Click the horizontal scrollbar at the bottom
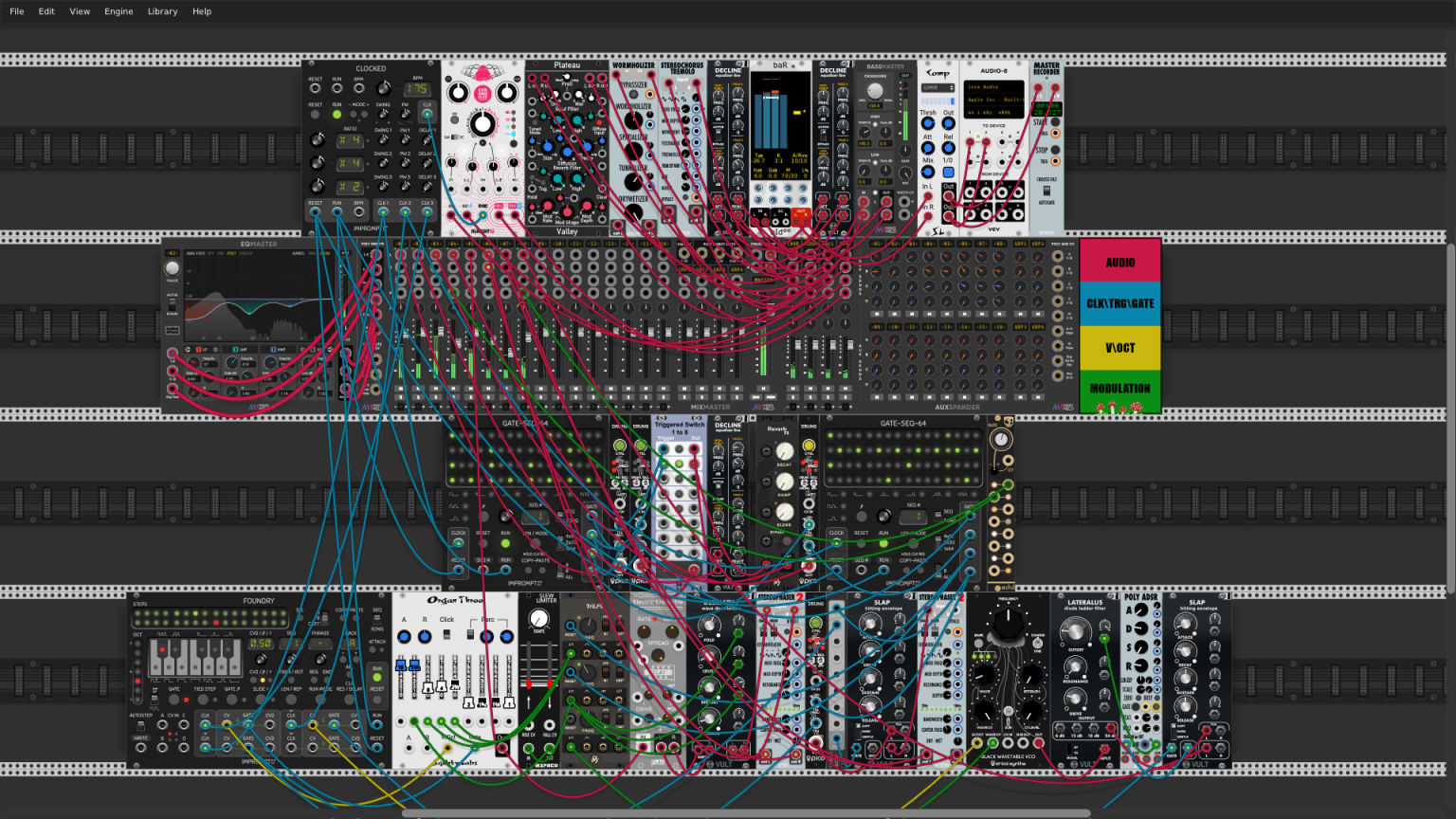The height and width of the screenshot is (819, 1456). pyautogui.click(x=746, y=813)
